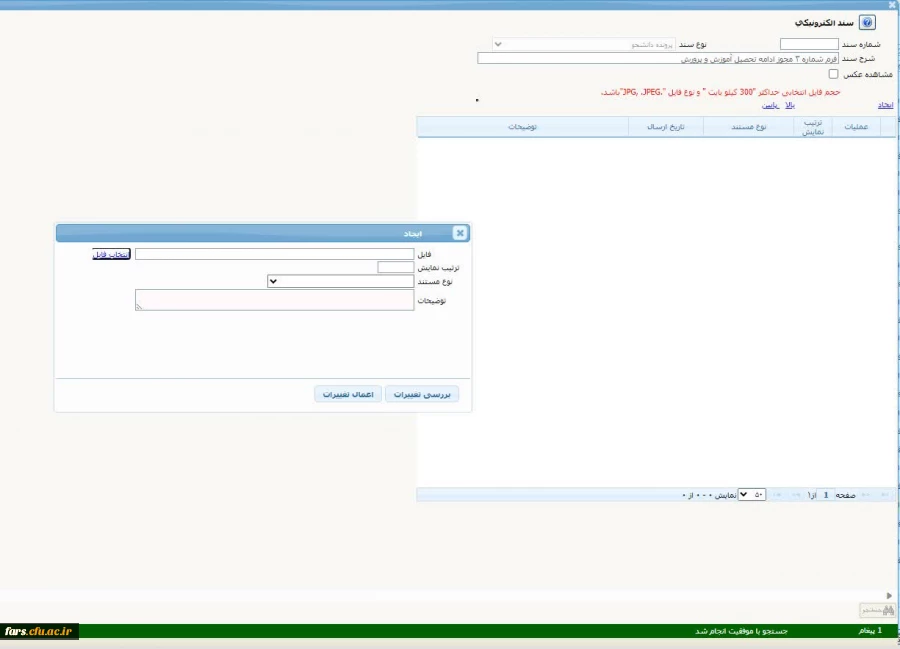Image resolution: width=900 pixels, height=649 pixels.
Task: Click the توضیحات textarea in the ایجاد dialog
Action: click(x=275, y=301)
